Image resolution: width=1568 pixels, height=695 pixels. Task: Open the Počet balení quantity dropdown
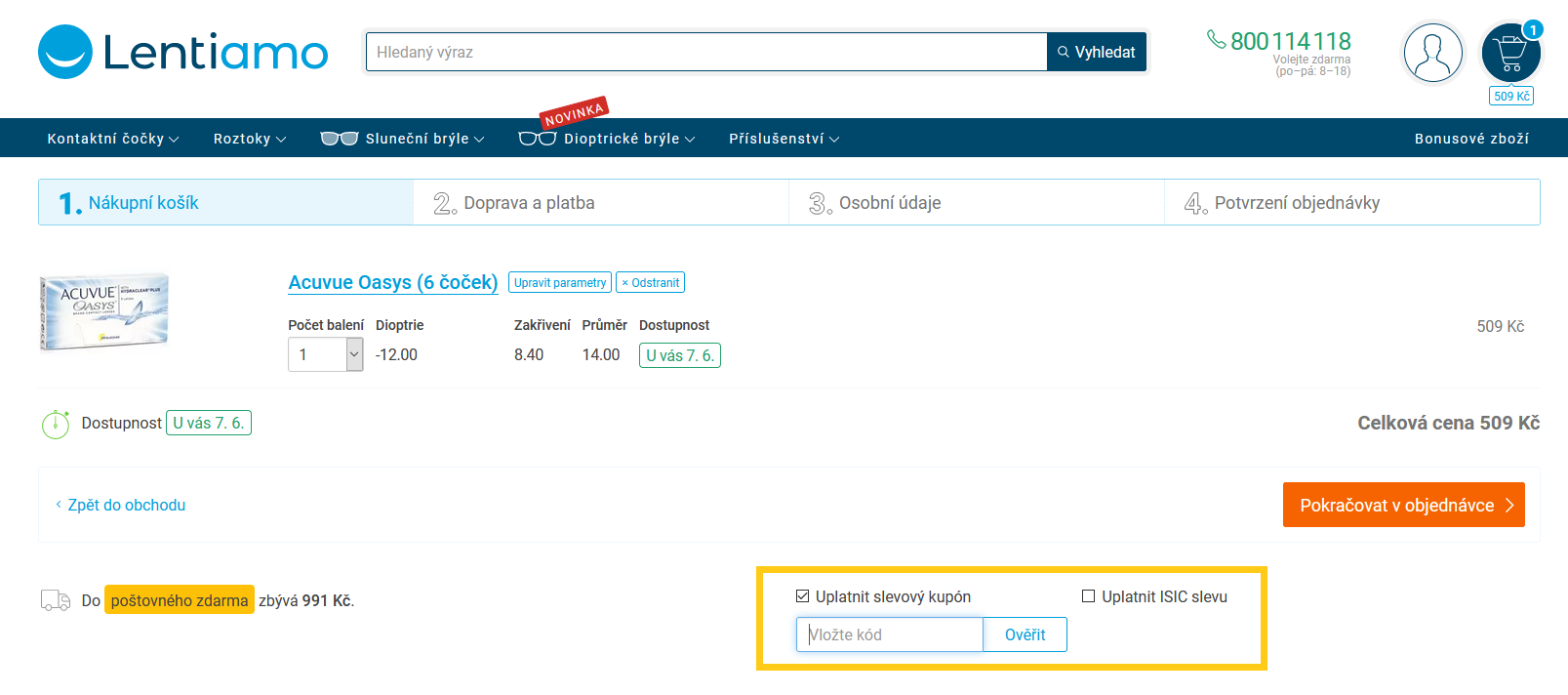(326, 354)
